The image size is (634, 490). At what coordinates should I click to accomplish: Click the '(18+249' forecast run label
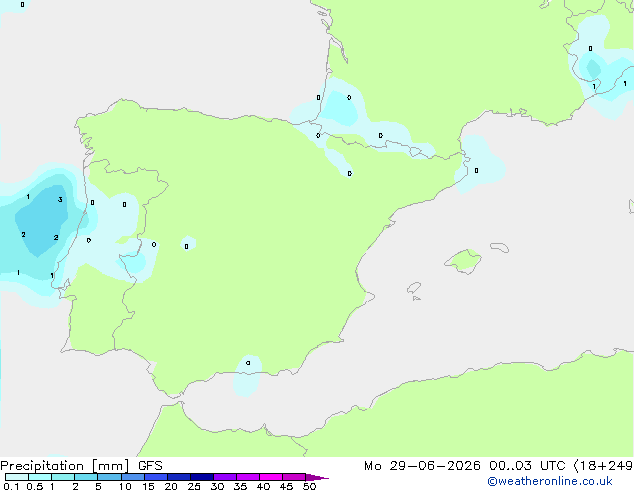tap(603, 466)
